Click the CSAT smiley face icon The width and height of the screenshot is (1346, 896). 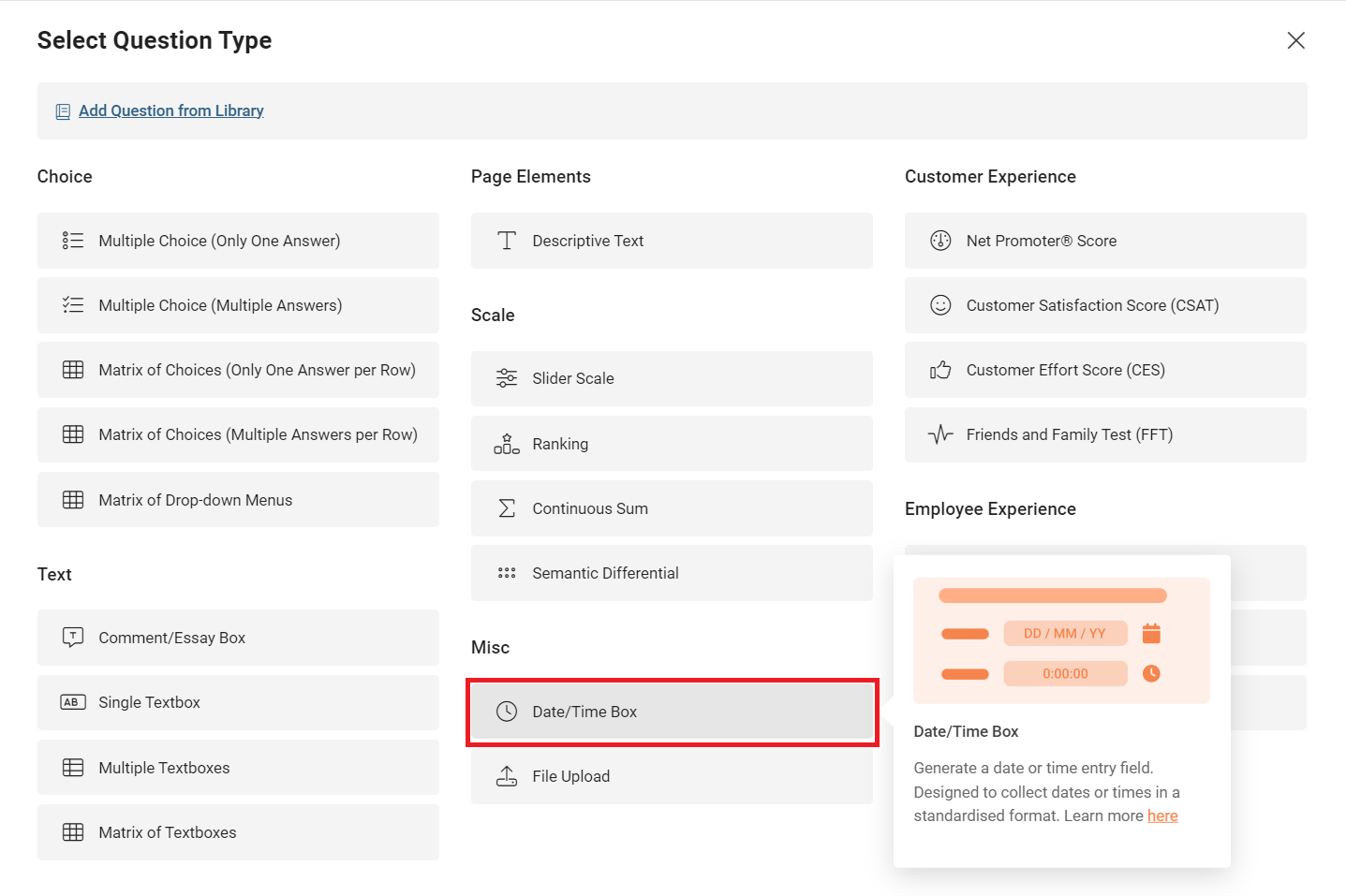[940, 305]
